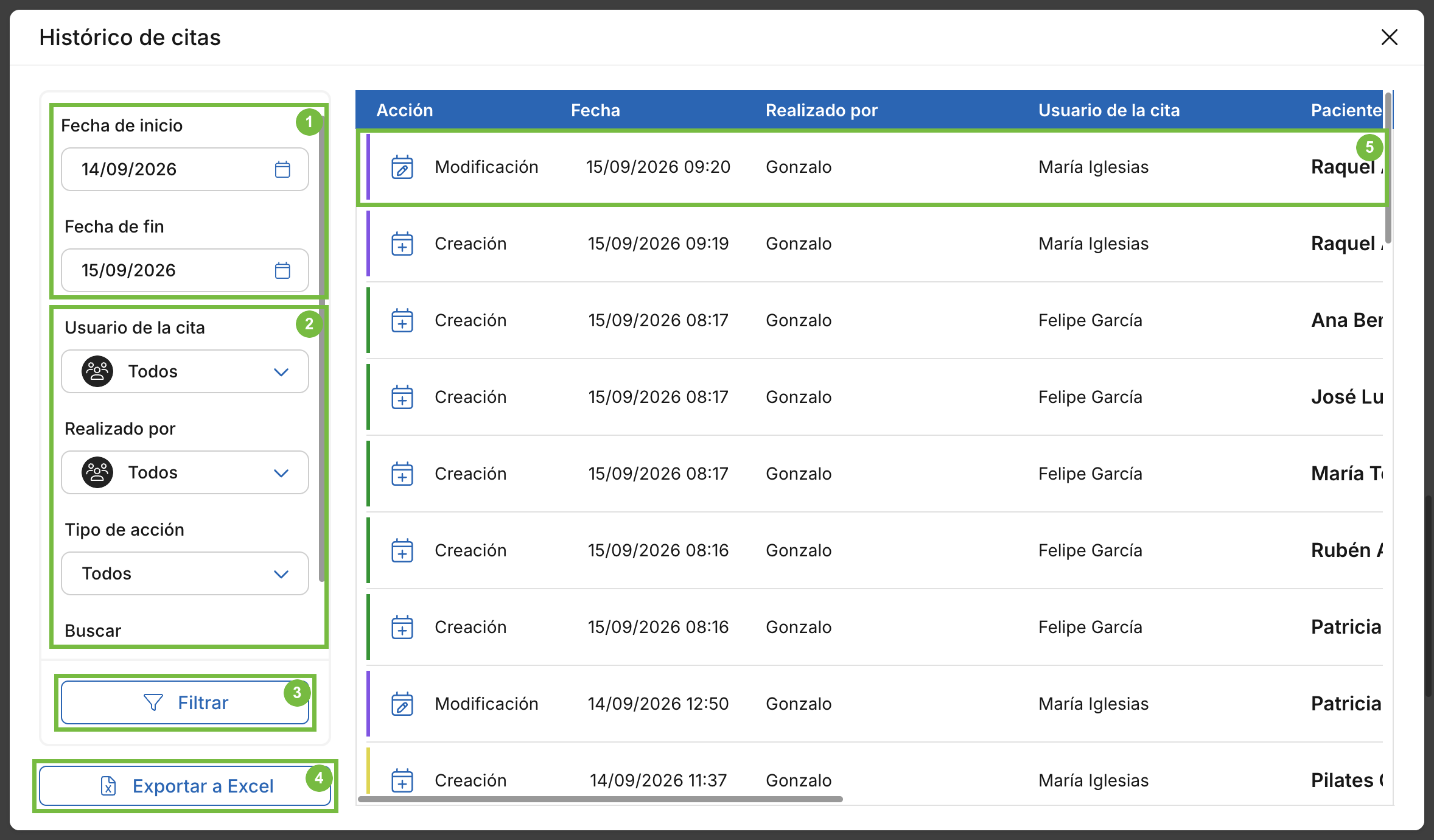Click the add-calendar icon in the Rubén row

[402, 551]
